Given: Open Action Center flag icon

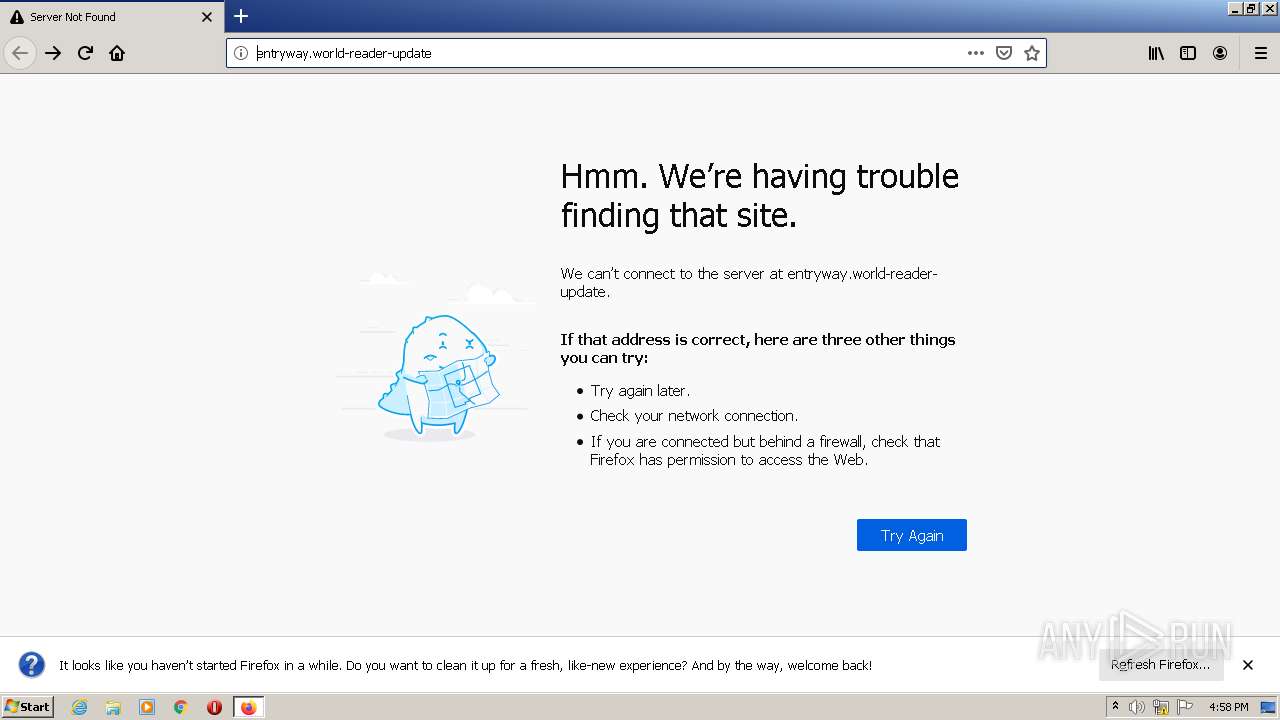Looking at the screenshot, I should [x=1185, y=707].
